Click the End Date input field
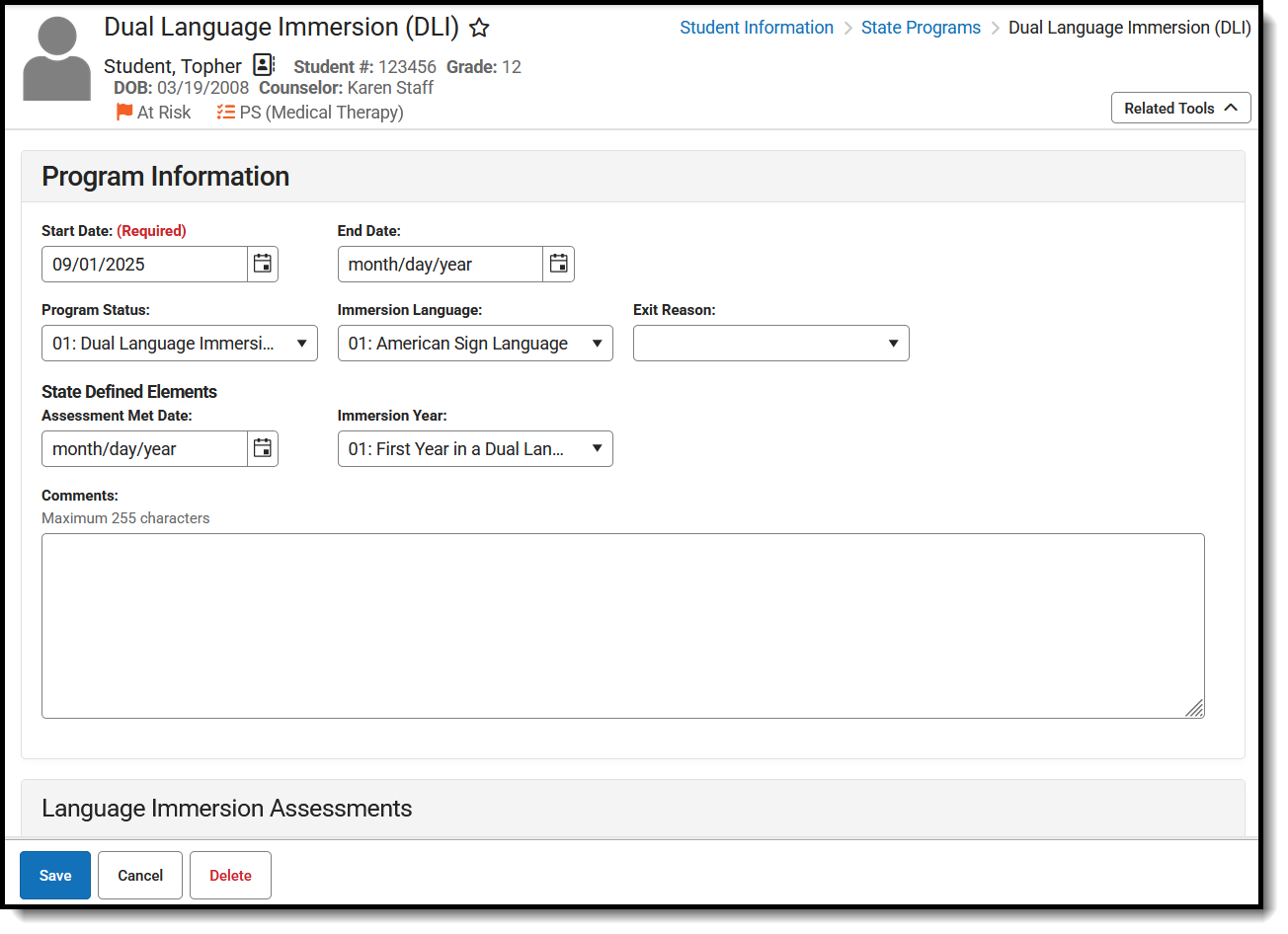The height and width of the screenshot is (934, 1288). (441, 265)
